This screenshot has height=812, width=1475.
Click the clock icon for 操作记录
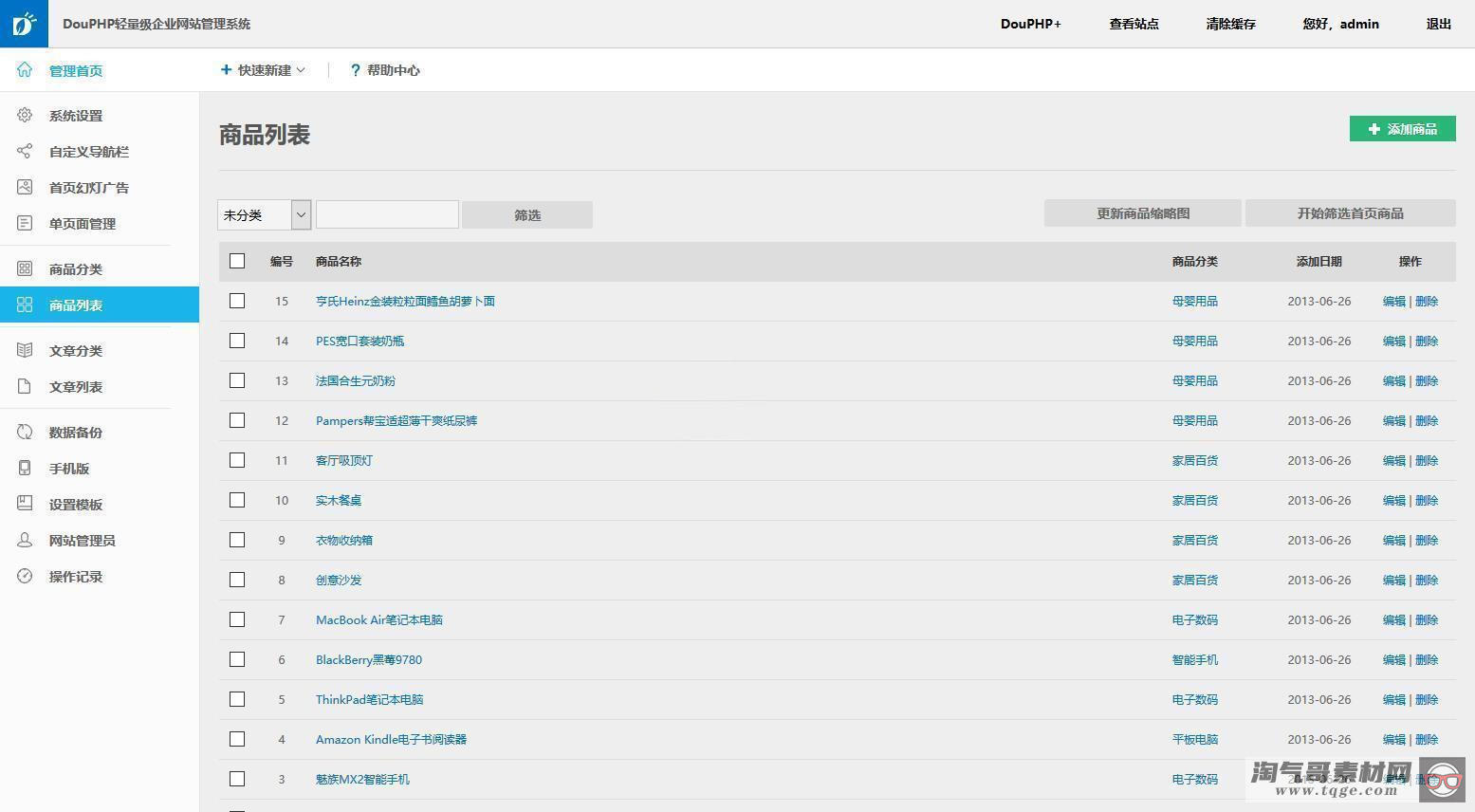click(x=25, y=576)
